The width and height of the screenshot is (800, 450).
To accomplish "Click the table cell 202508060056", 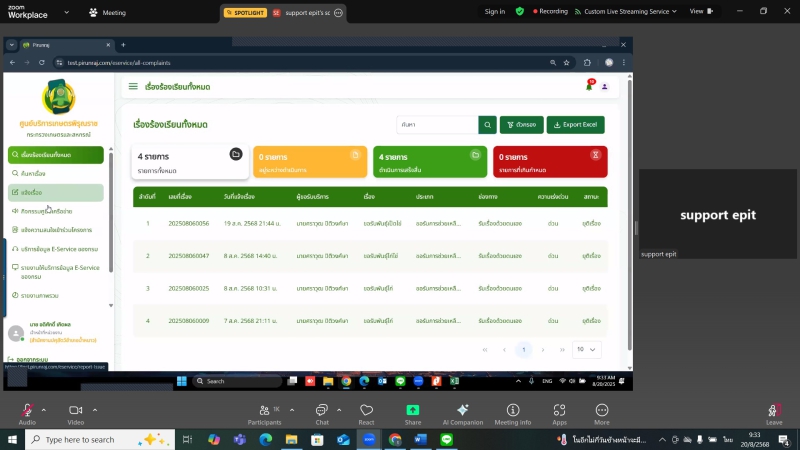I will (x=189, y=223).
